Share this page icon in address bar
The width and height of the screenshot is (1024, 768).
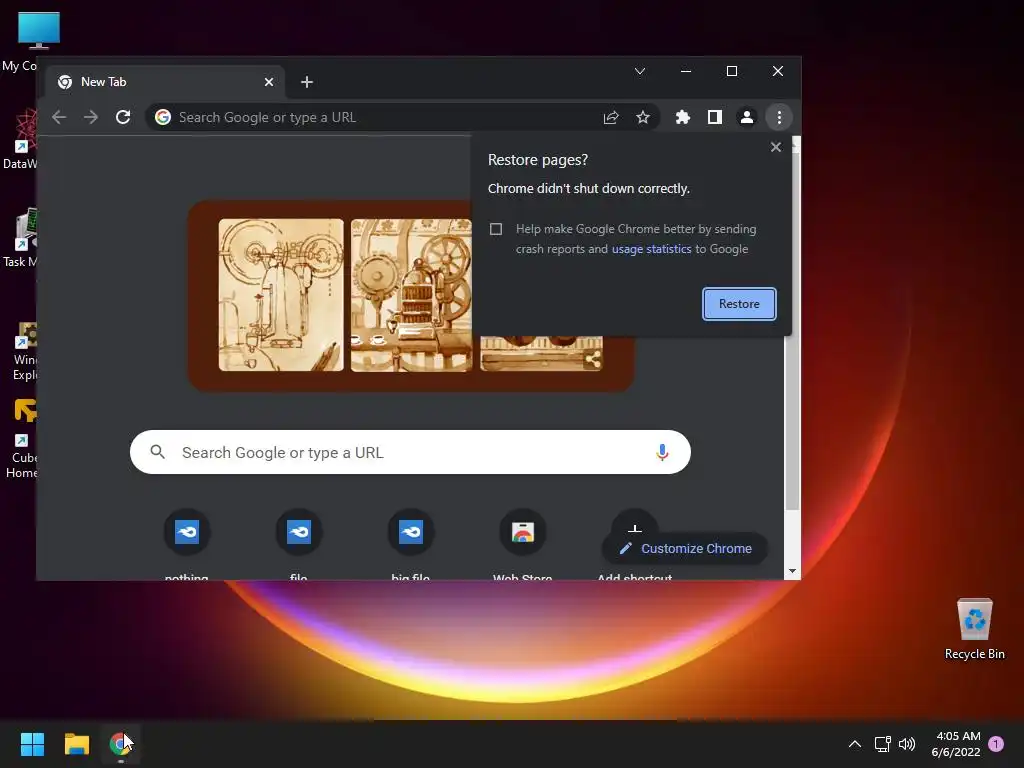tap(611, 117)
